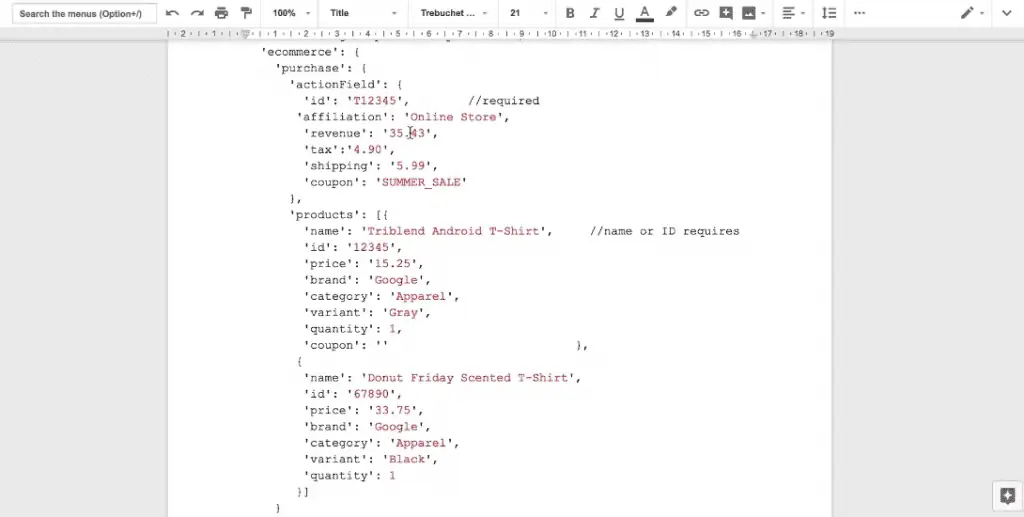Click the 'affiliation' key text
This screenshot has height=517, width=1024.
coord(343,118)
